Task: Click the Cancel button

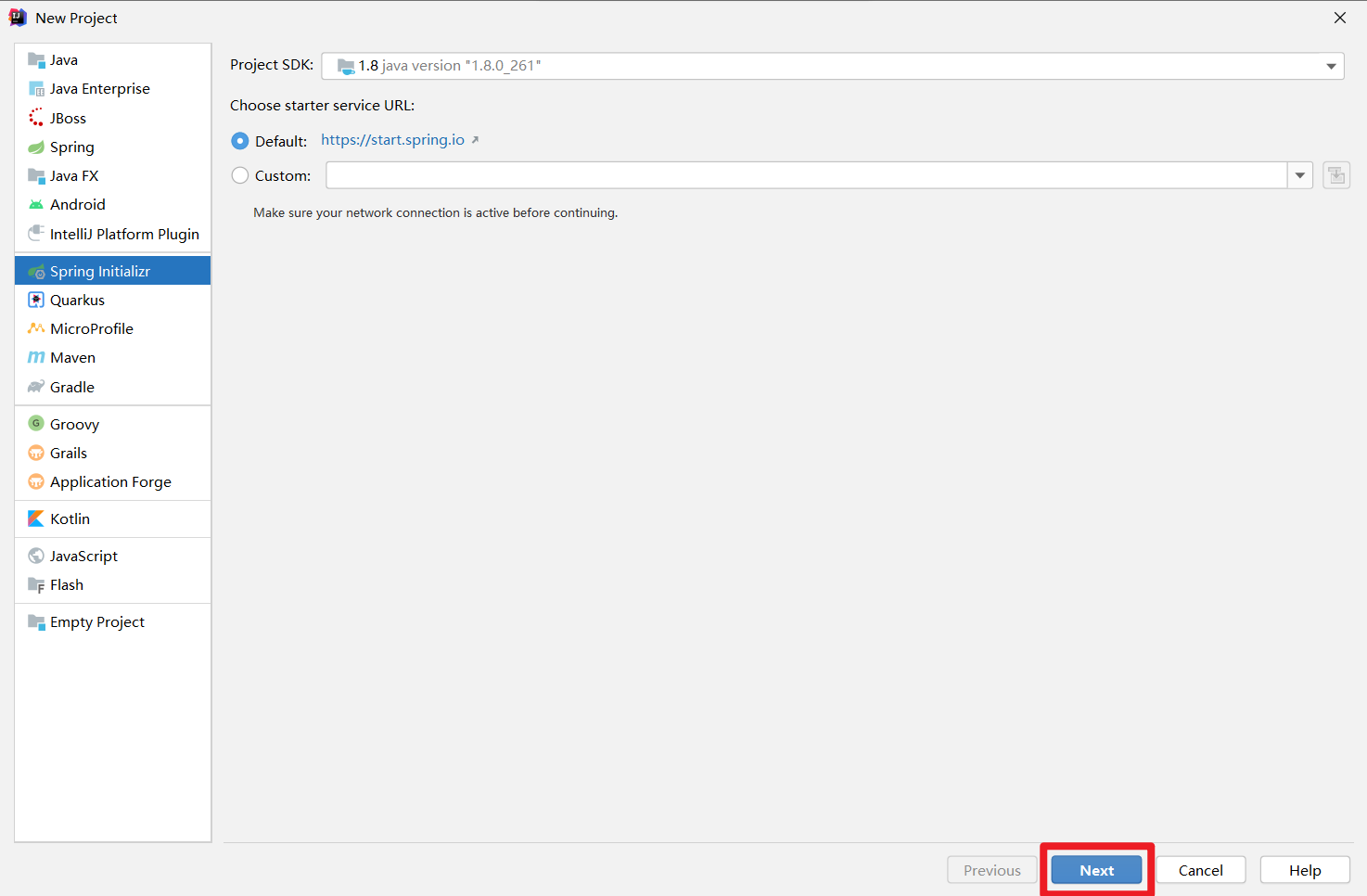Action: 1200,870
